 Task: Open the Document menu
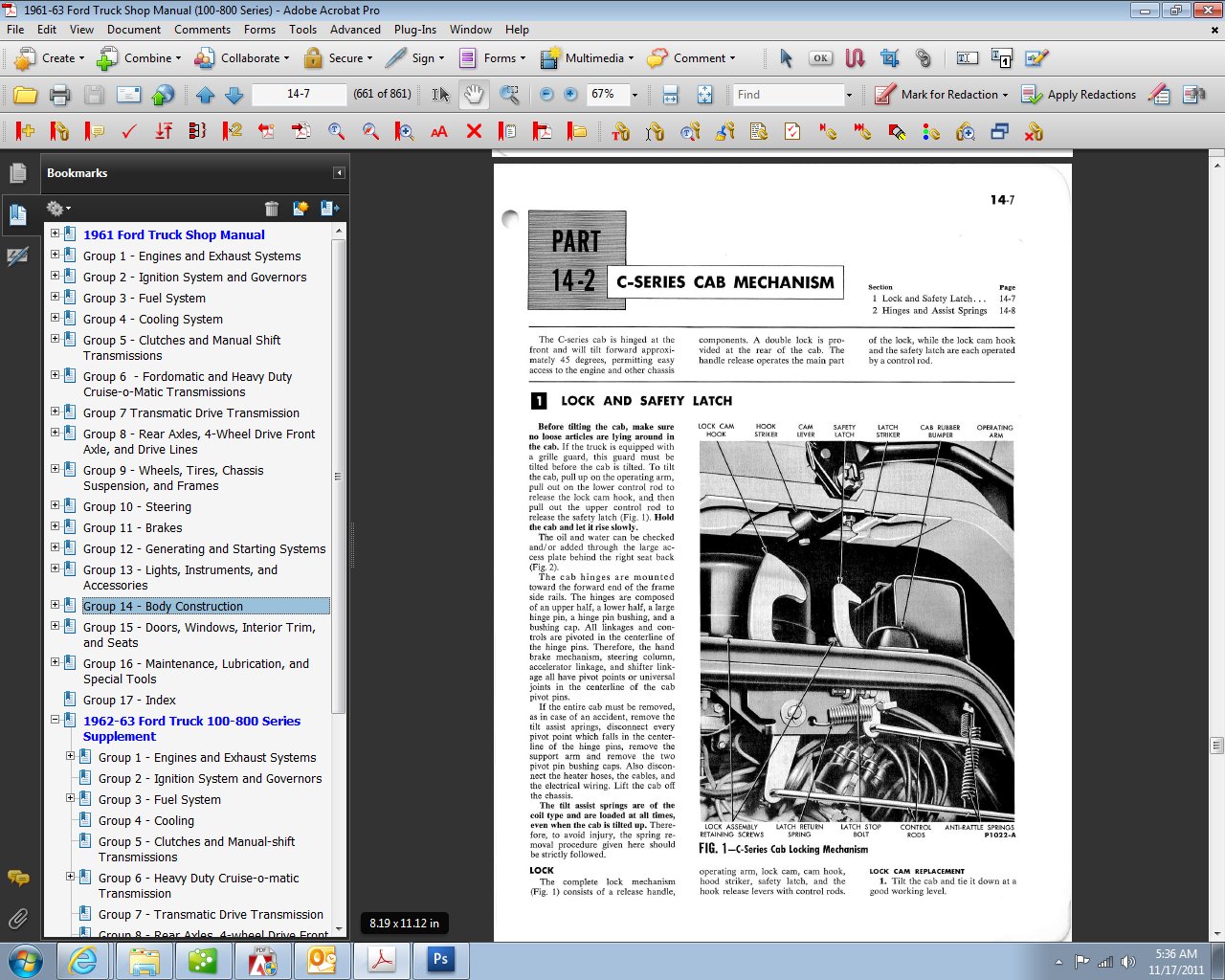click(134, 30)
